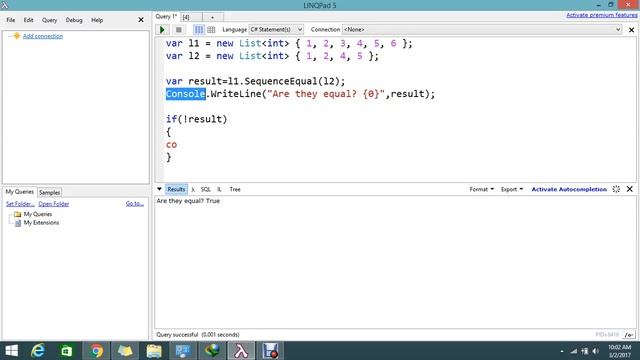Click the network signal icon in system tray

click(574, 351)
